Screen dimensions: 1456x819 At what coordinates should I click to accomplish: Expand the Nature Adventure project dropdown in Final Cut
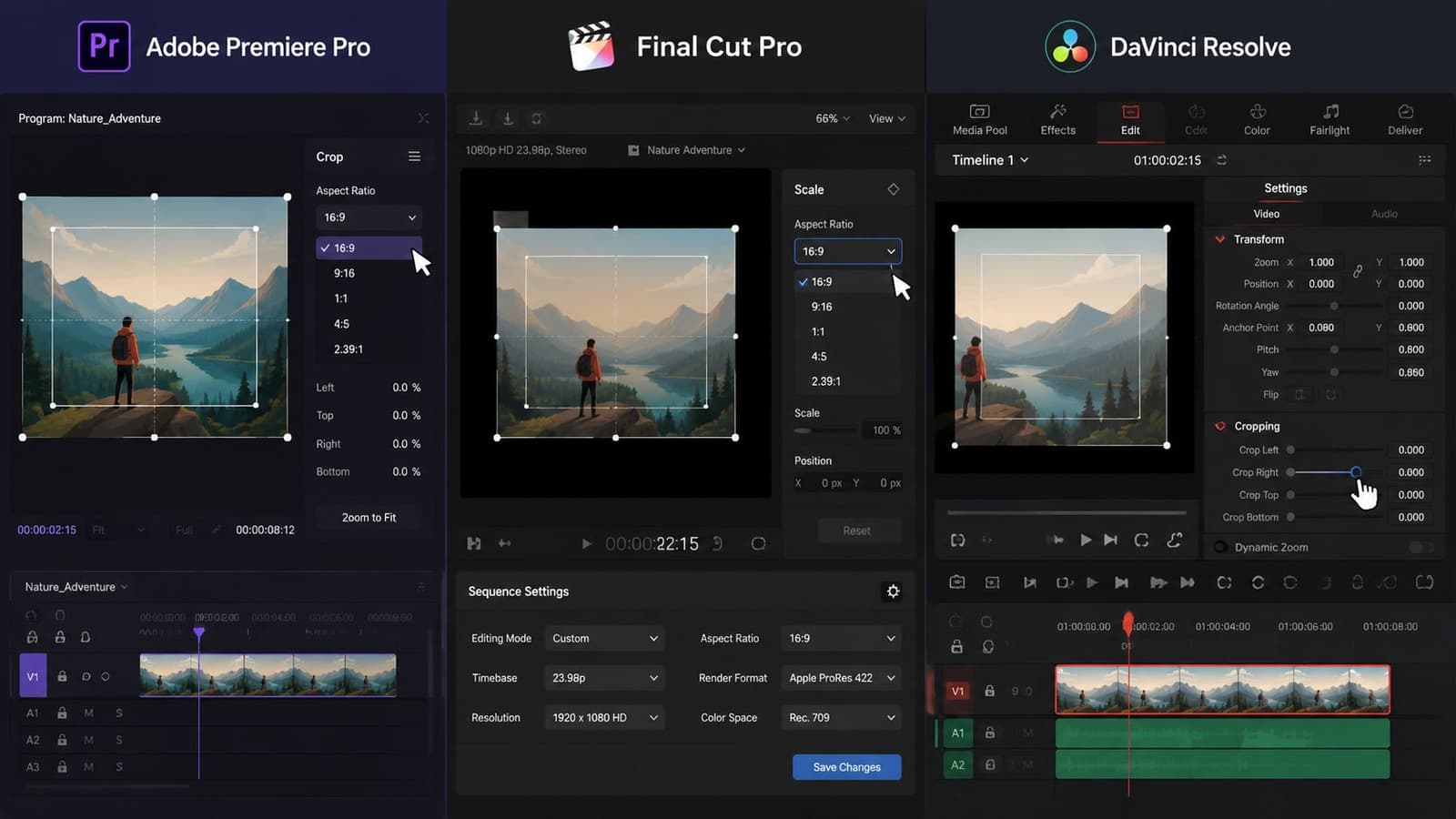[687, 150]
